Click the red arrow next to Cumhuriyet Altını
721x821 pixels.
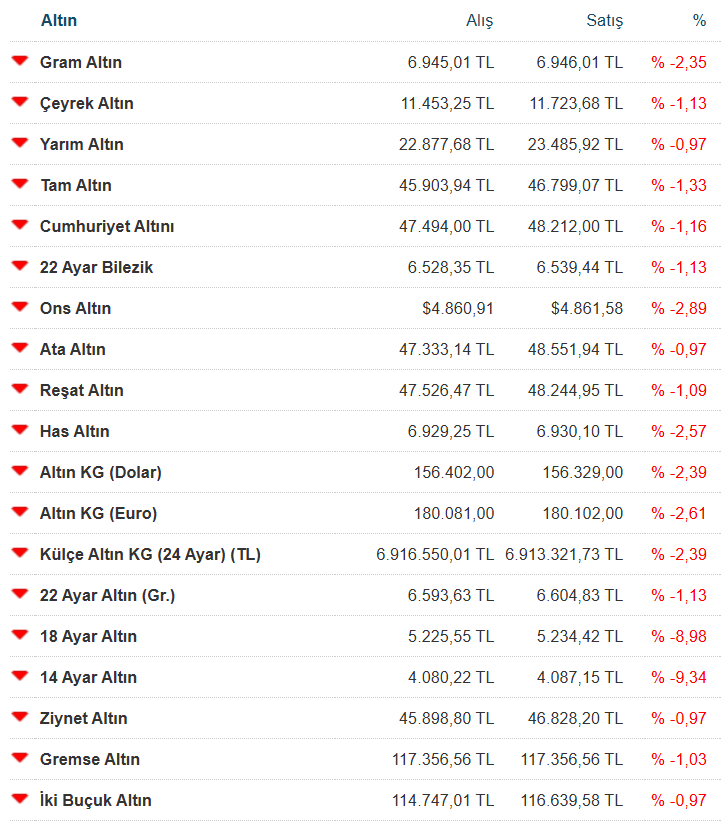coord(19,225)
